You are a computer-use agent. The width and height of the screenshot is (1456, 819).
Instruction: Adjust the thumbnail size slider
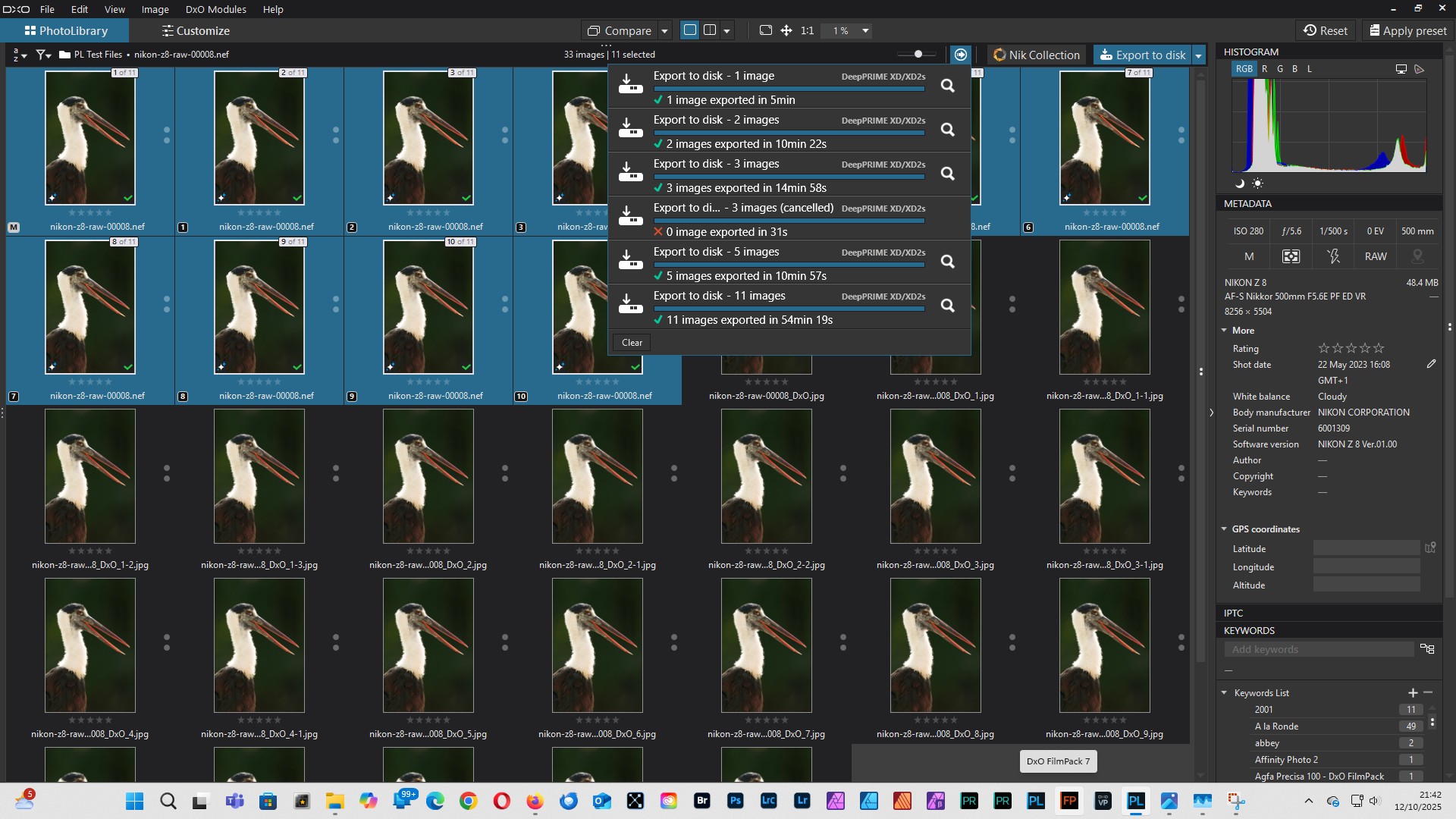coord(918,55)
